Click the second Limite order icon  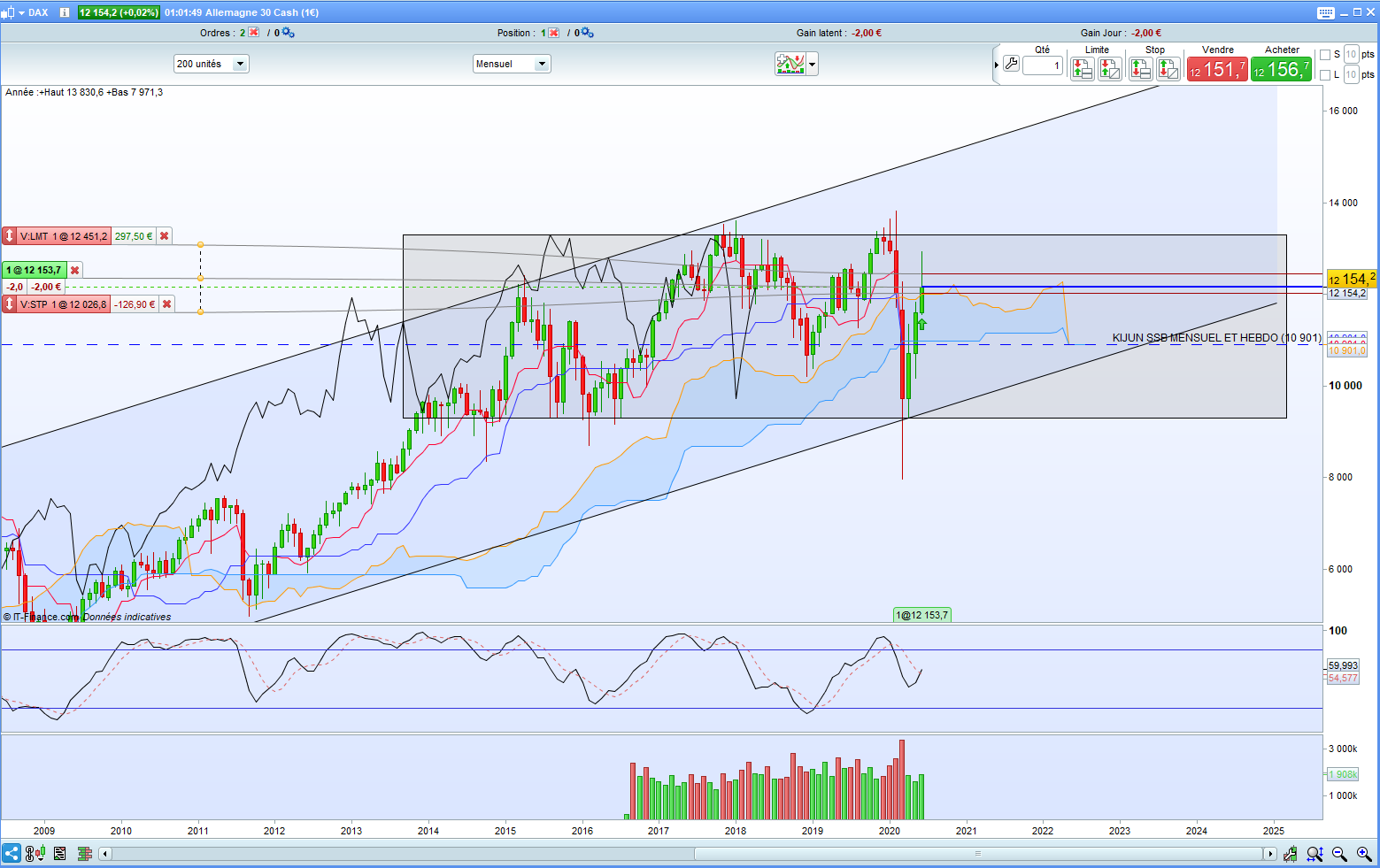click(x=1110, y=68)
